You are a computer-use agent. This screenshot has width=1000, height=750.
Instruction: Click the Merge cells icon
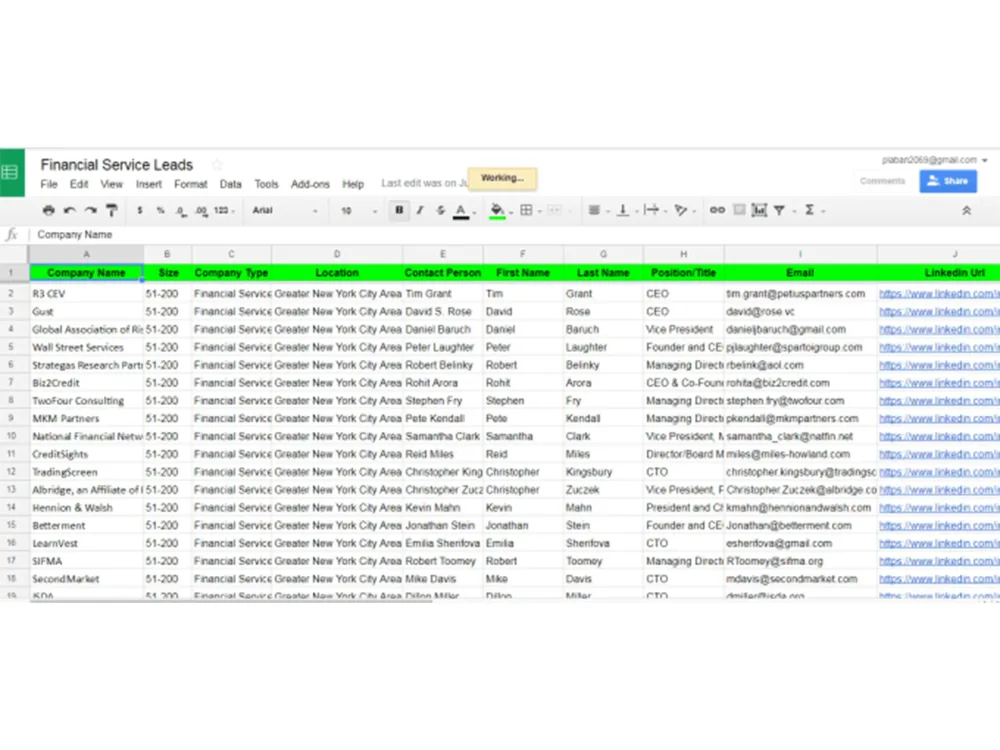554,210
